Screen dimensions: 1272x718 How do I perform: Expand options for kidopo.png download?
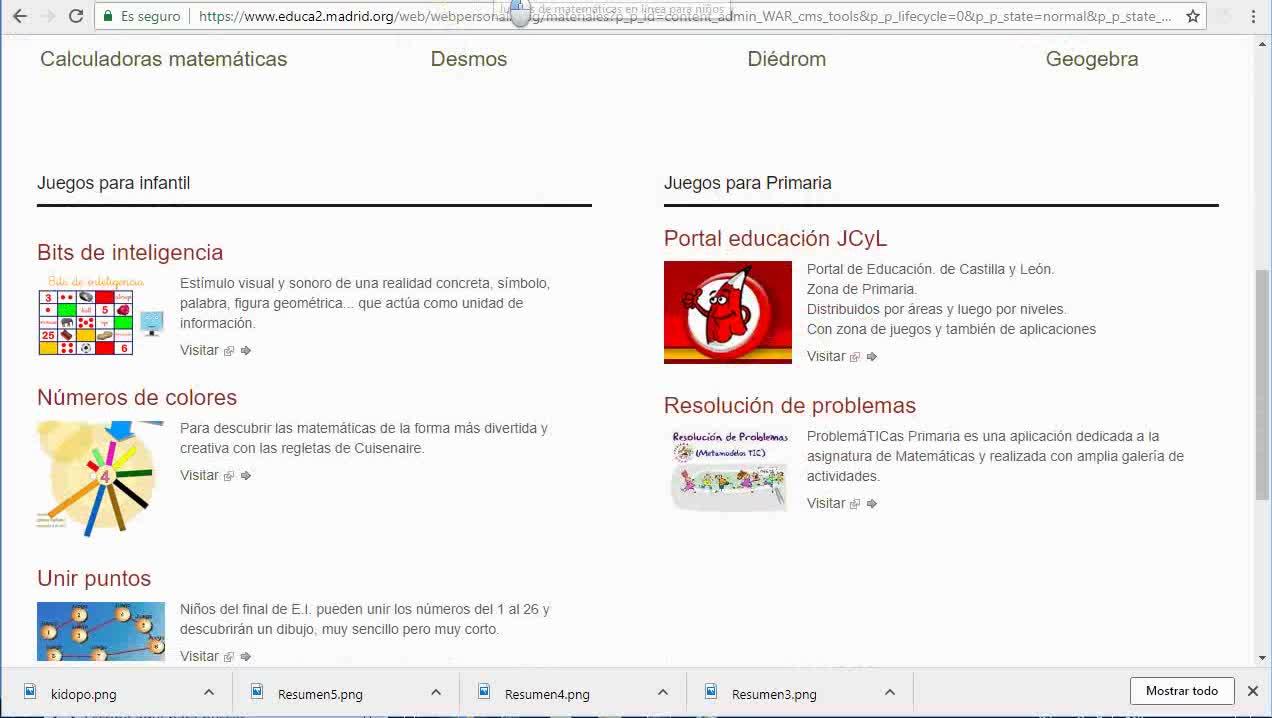click(209, 692)
